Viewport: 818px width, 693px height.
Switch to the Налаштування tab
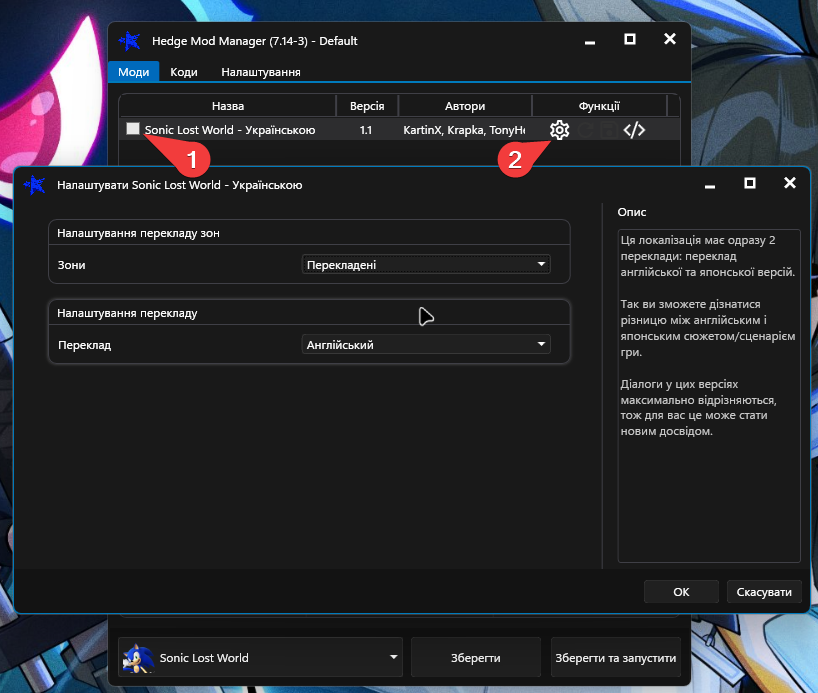coord(261,72)
